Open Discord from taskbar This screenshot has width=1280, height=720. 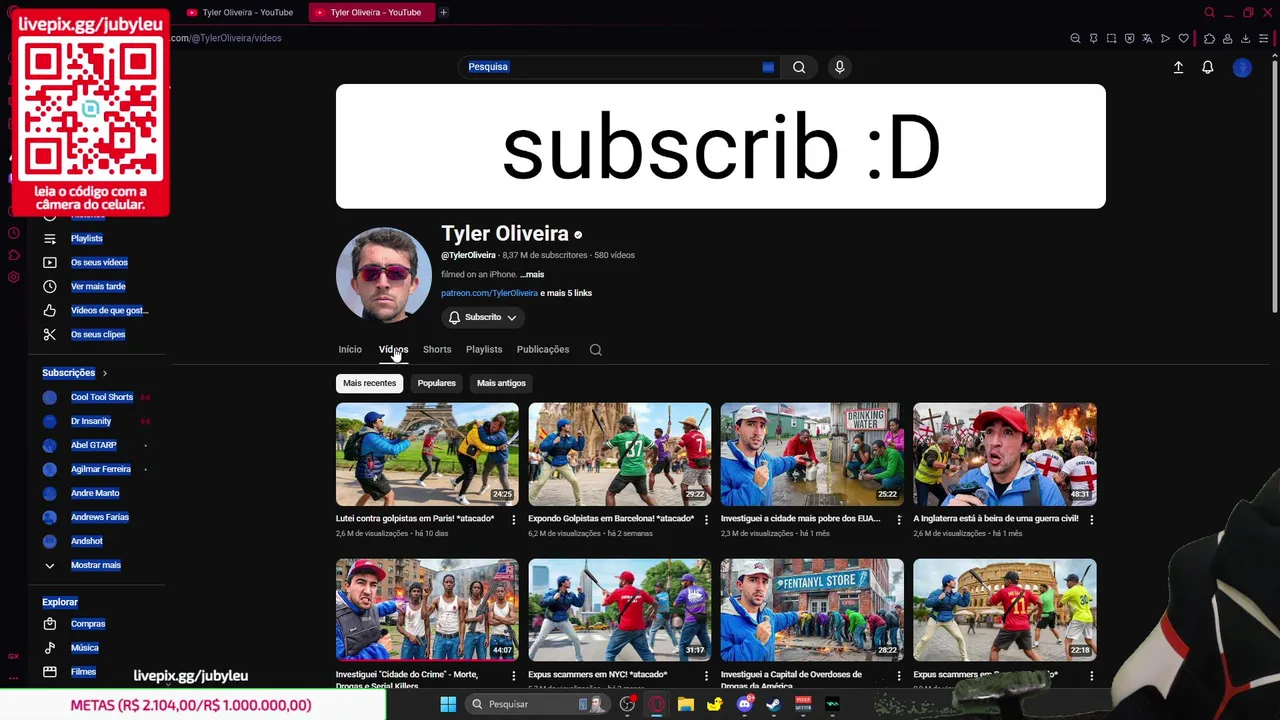click(744, 704)
